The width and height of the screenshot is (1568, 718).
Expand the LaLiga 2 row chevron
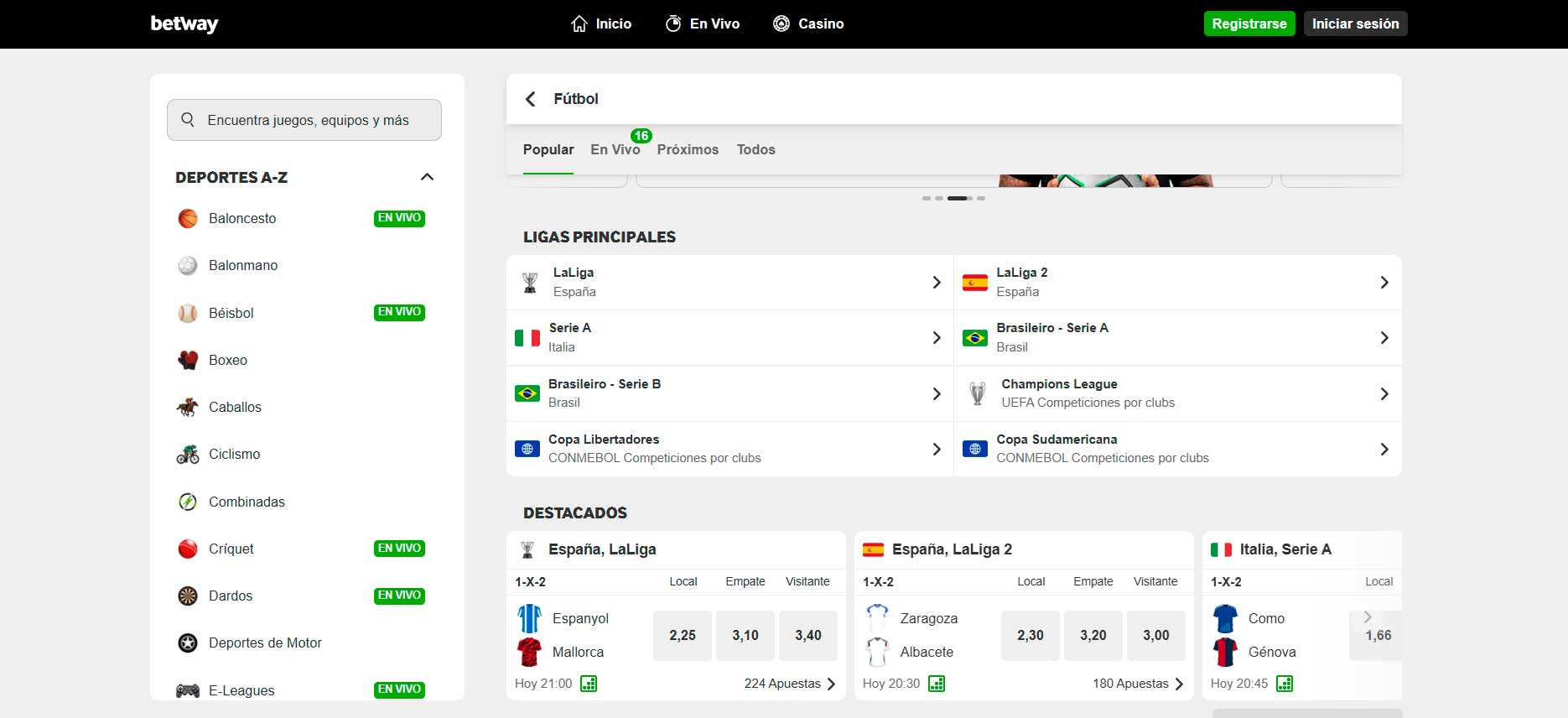coord(1384,283)
